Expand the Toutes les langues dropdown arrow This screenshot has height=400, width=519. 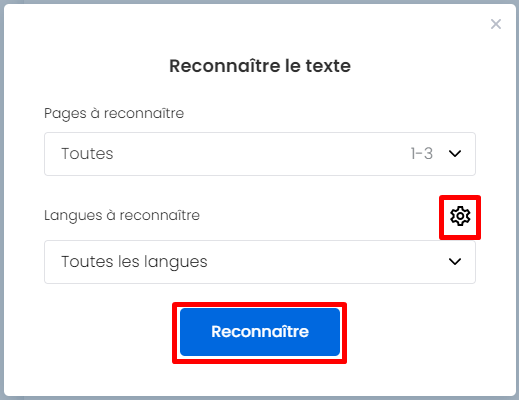pyautogui.click(x=455, y=262)
